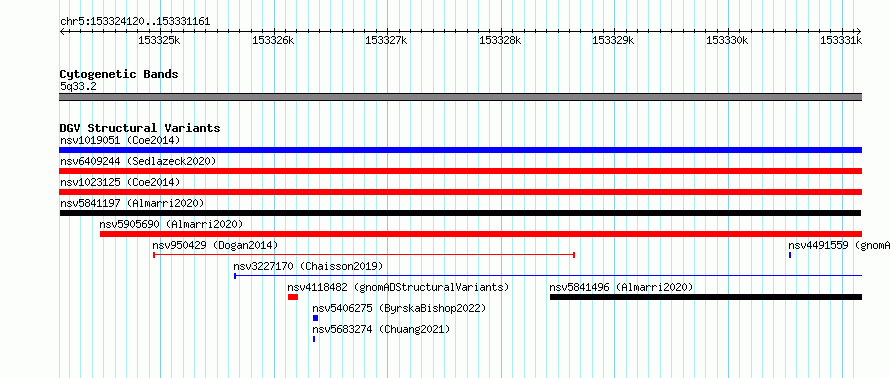The image size is (890, 378).
Task: Click the 5q33.2 band label
Action: [x=78, y=86]
